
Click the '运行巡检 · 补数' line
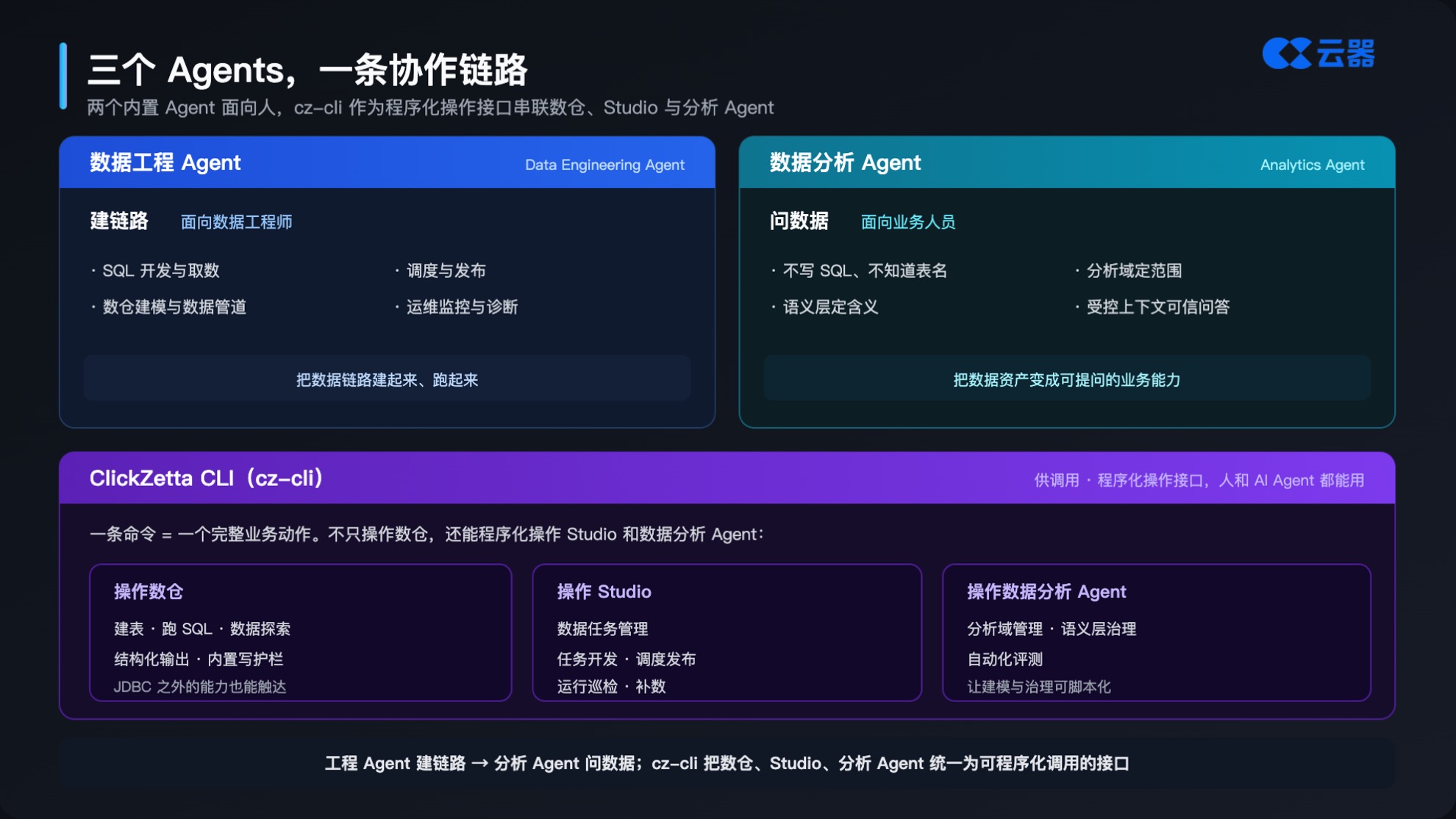[x=611, y=687]
